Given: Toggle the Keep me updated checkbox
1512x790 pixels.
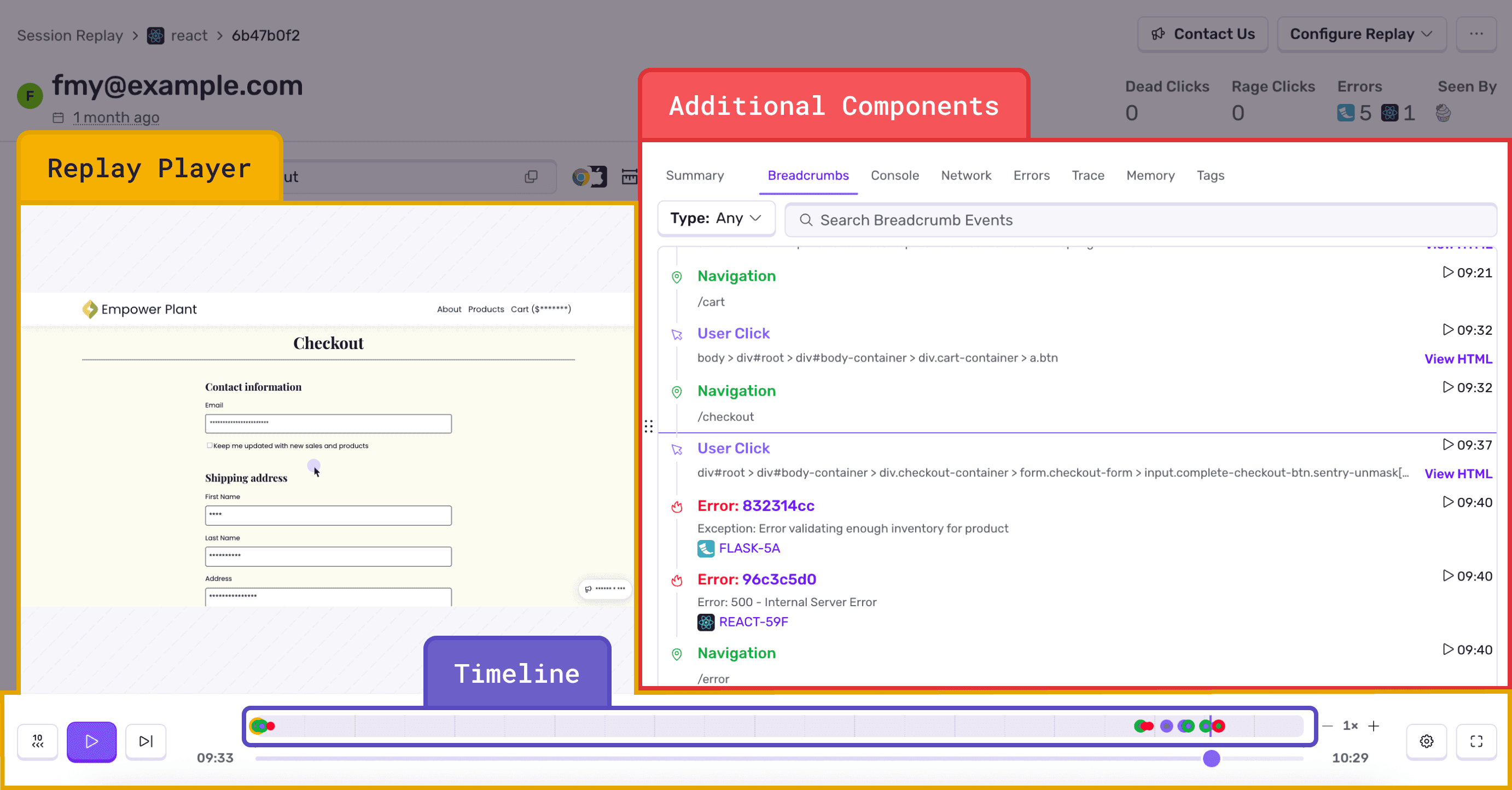Looking at the screenshot, I should [210, 446].
